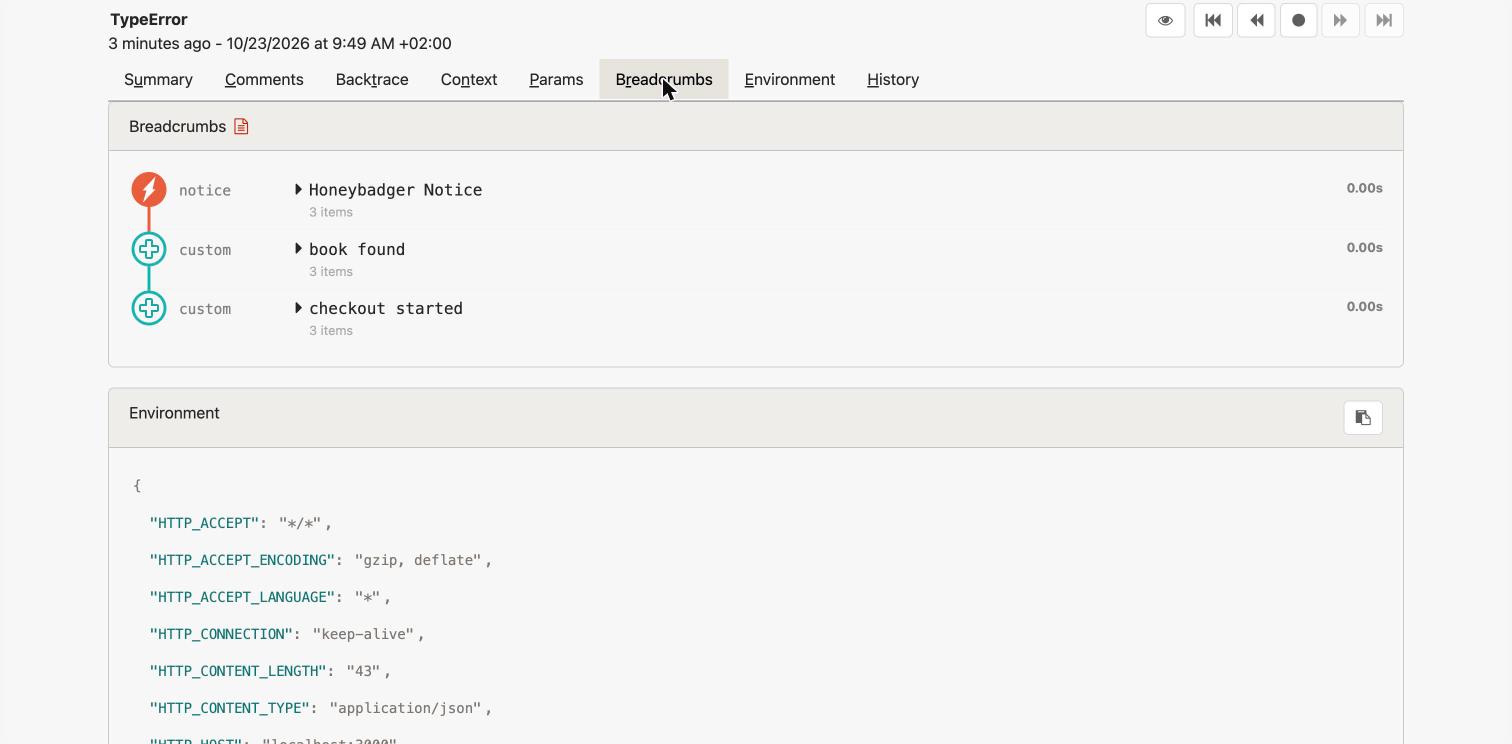Go to the next notice

[1341, 20]
